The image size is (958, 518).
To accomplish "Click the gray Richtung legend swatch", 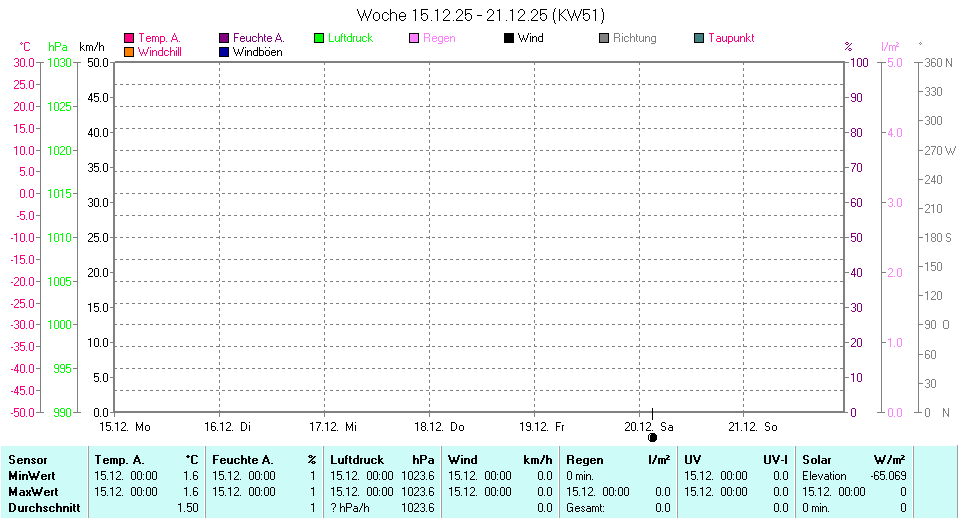I will click(x=604, y=38).
